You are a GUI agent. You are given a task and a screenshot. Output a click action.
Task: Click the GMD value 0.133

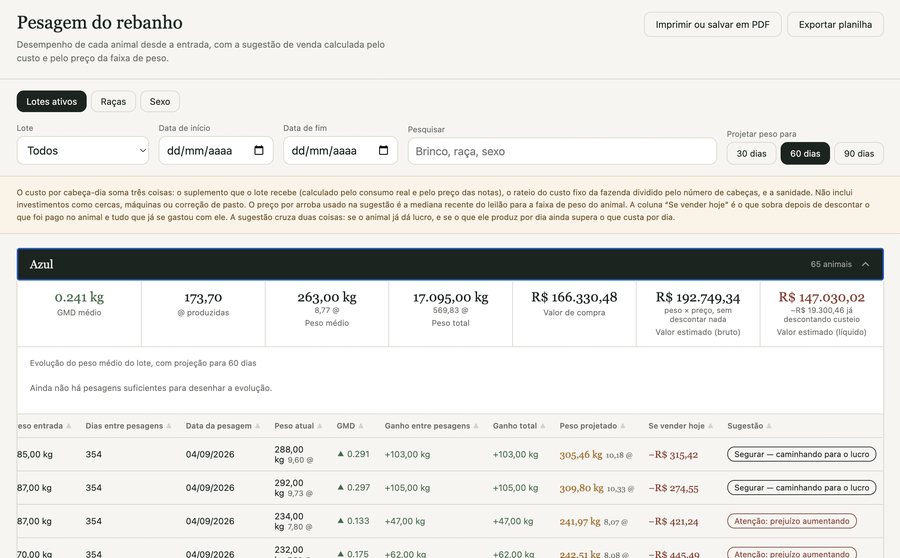click(358, 521)
